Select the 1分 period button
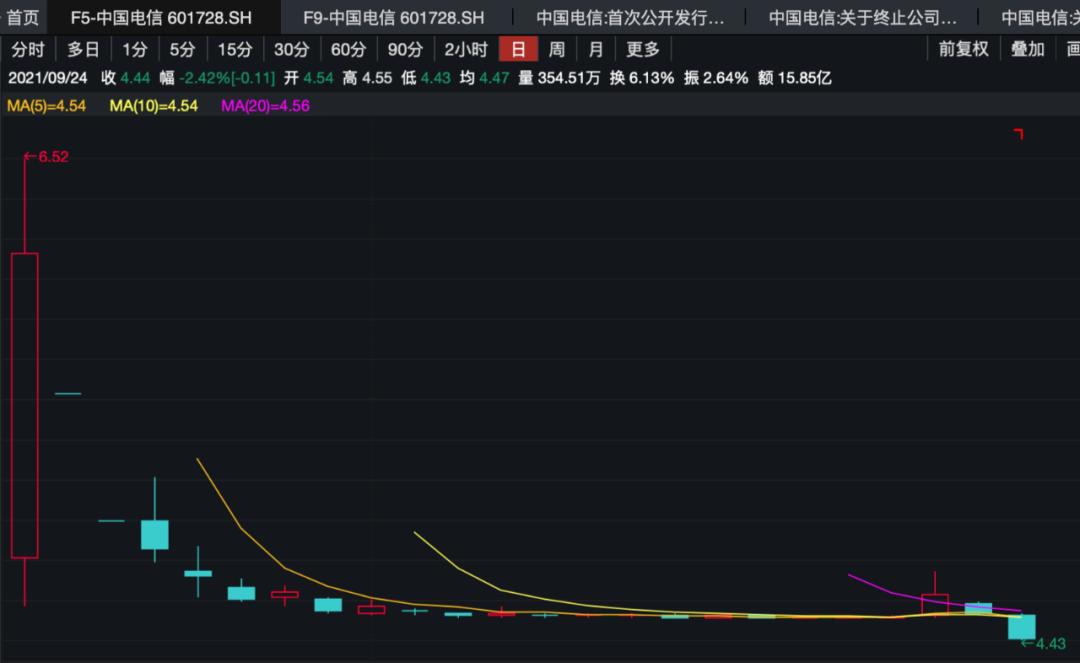This screenshot has height=663, width=1080. coord(135,50)
